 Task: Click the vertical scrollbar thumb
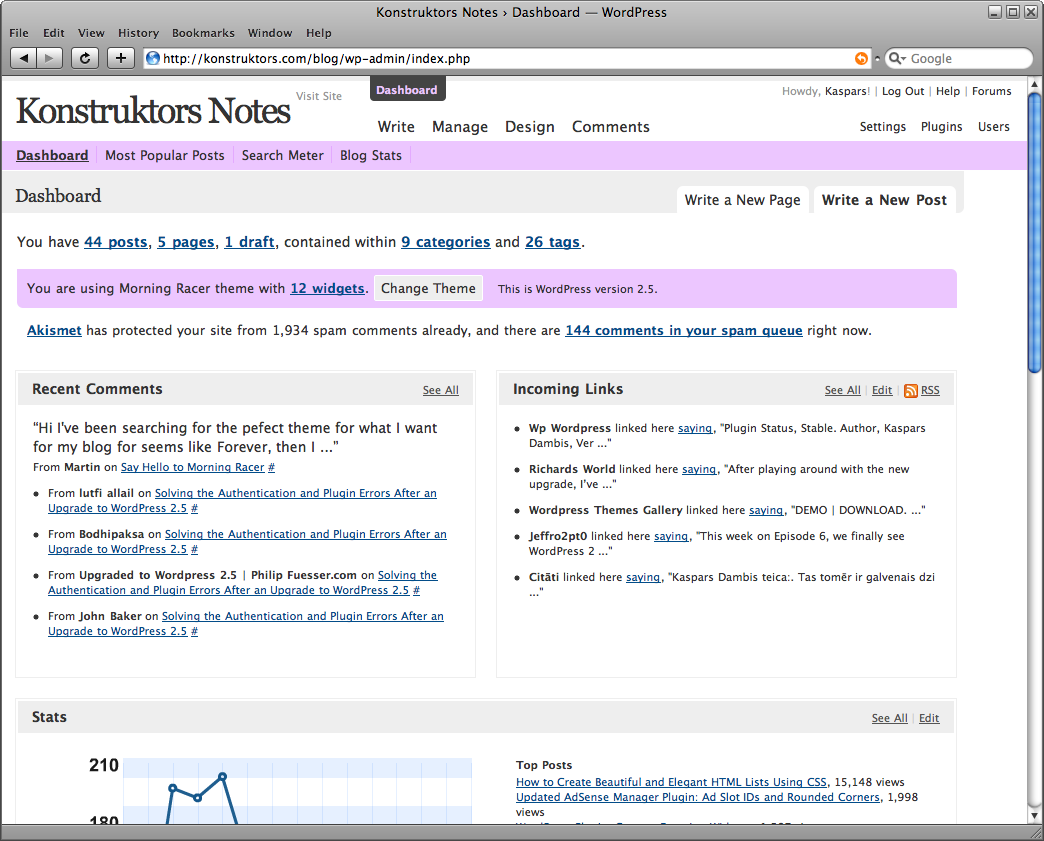point(1035,230)
